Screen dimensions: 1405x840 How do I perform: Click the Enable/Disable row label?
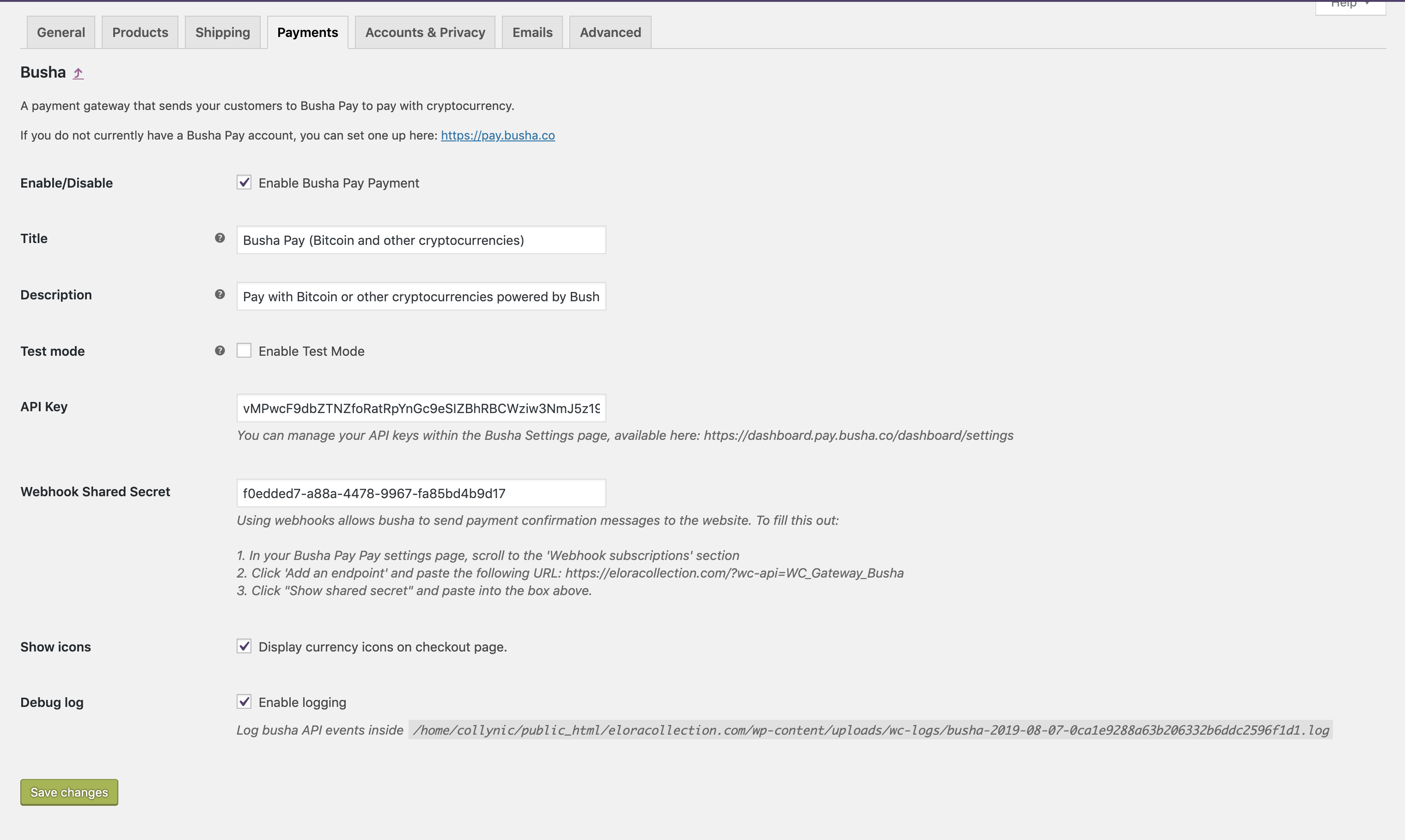66,183
